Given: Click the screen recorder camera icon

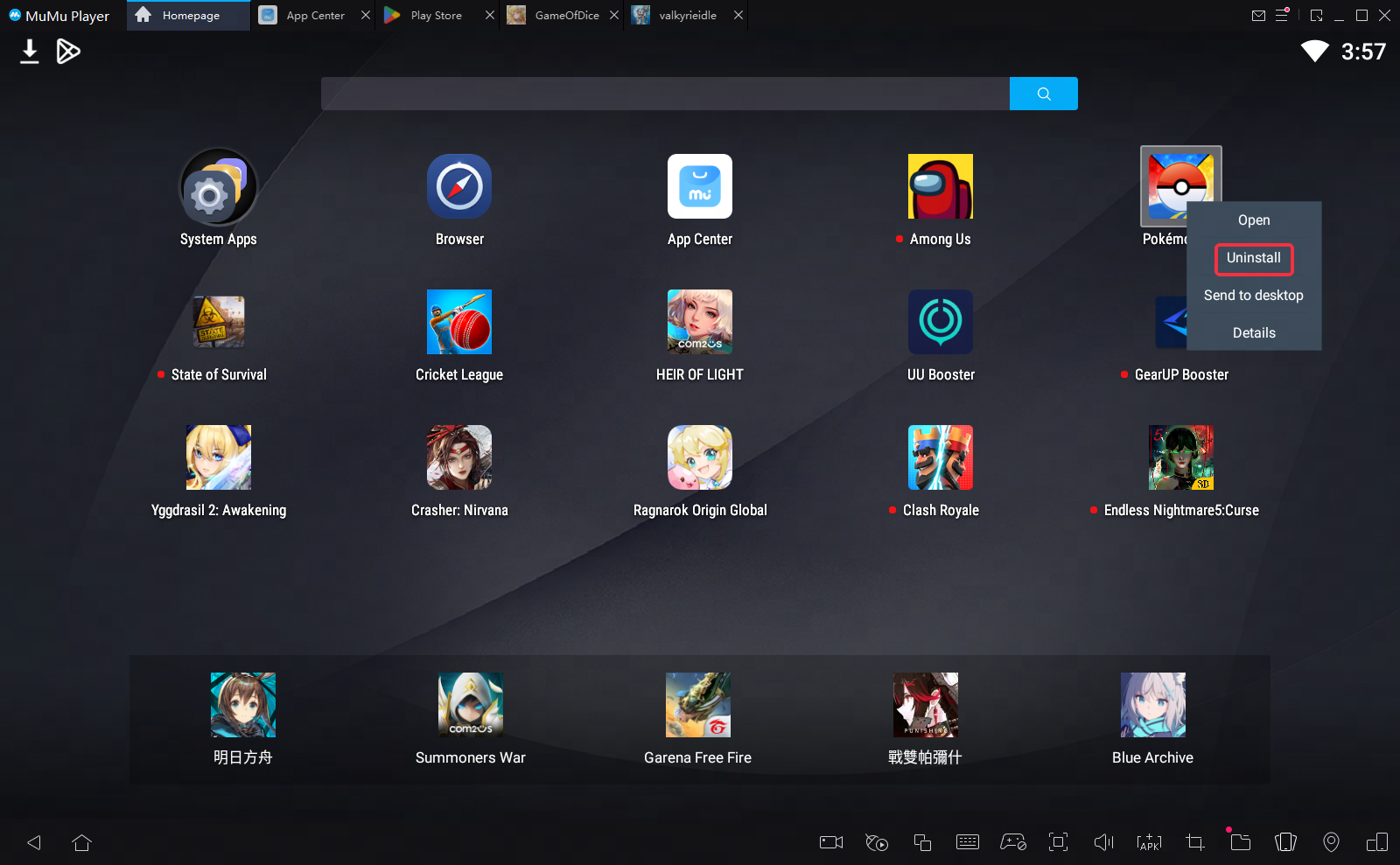Looking at the screenshot, I should click(x=831, y=842).
